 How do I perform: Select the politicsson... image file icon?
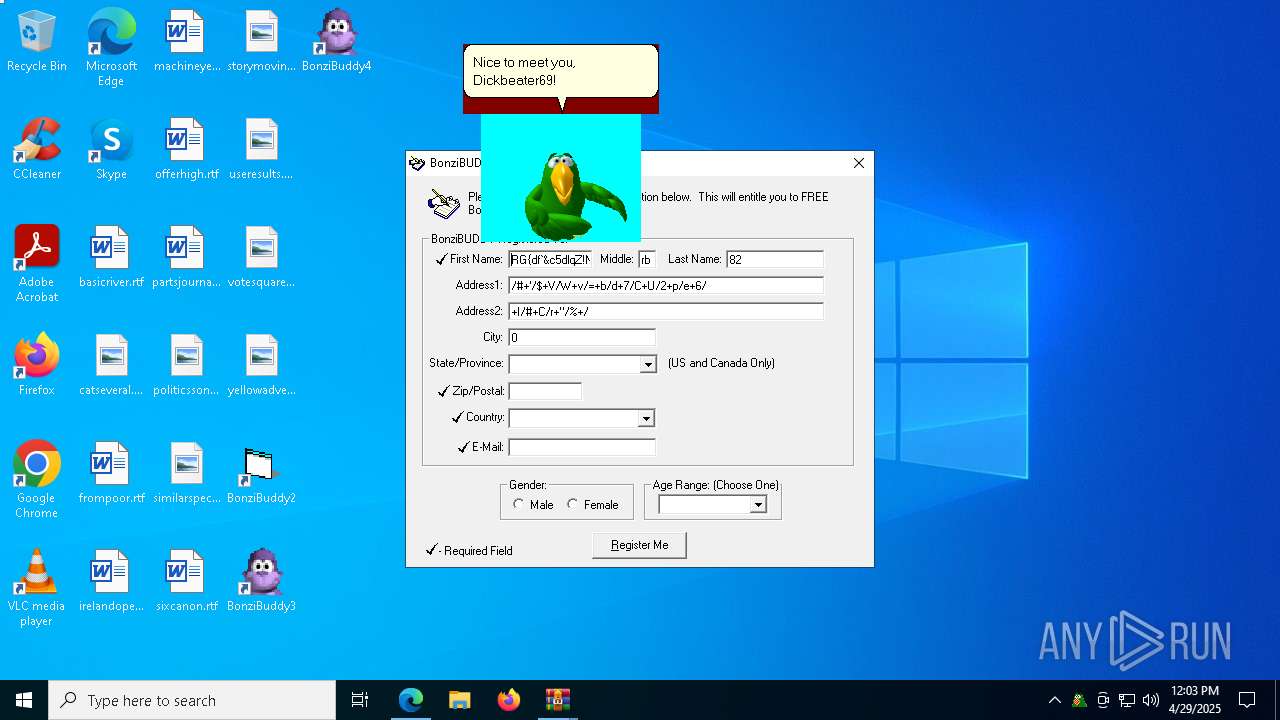pos(186,365)
